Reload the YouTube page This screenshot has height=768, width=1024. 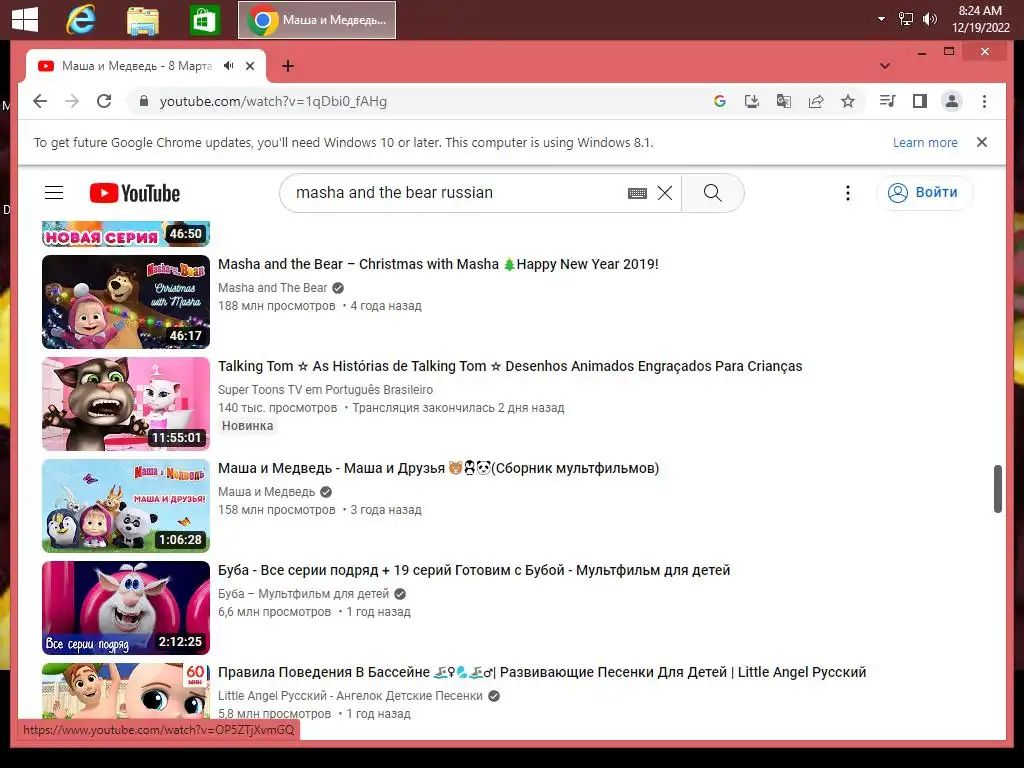click(x=104, y=101)
